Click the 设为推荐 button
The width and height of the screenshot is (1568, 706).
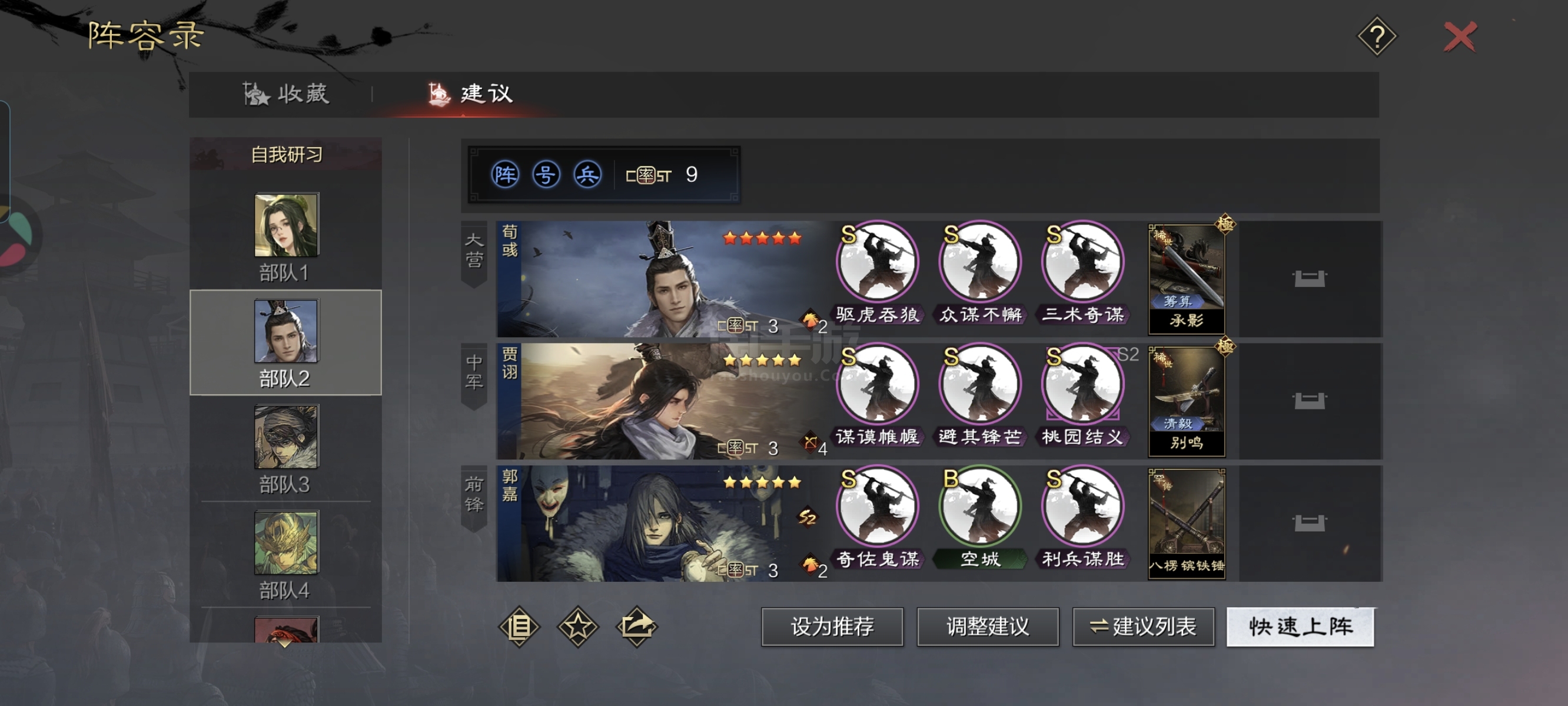(832, 627)
